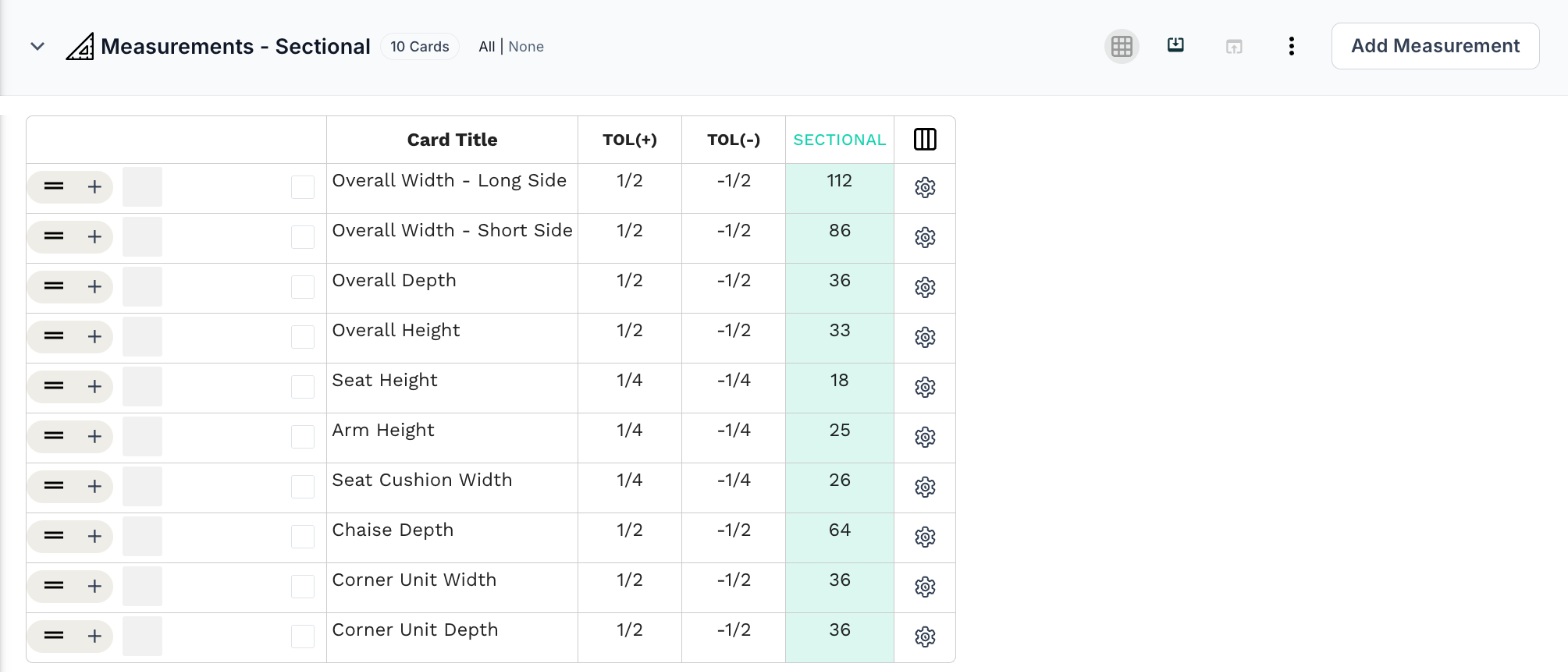Click the TOL(+) column header
The image size is (1568, 672).
630,140
